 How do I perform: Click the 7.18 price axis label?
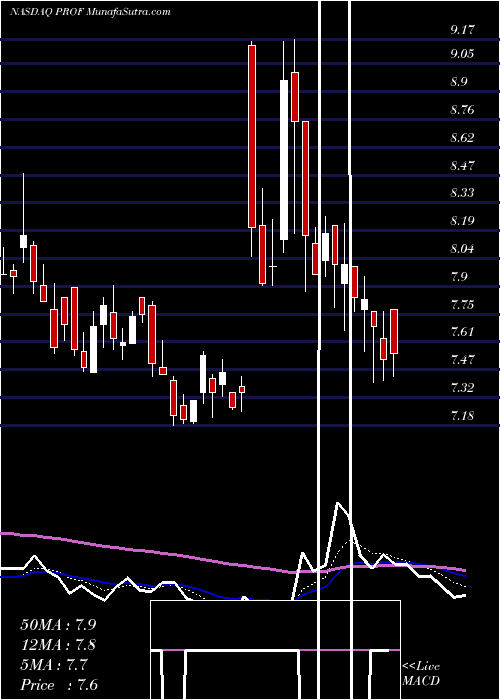pyautogui.click(x=462, y=416)
